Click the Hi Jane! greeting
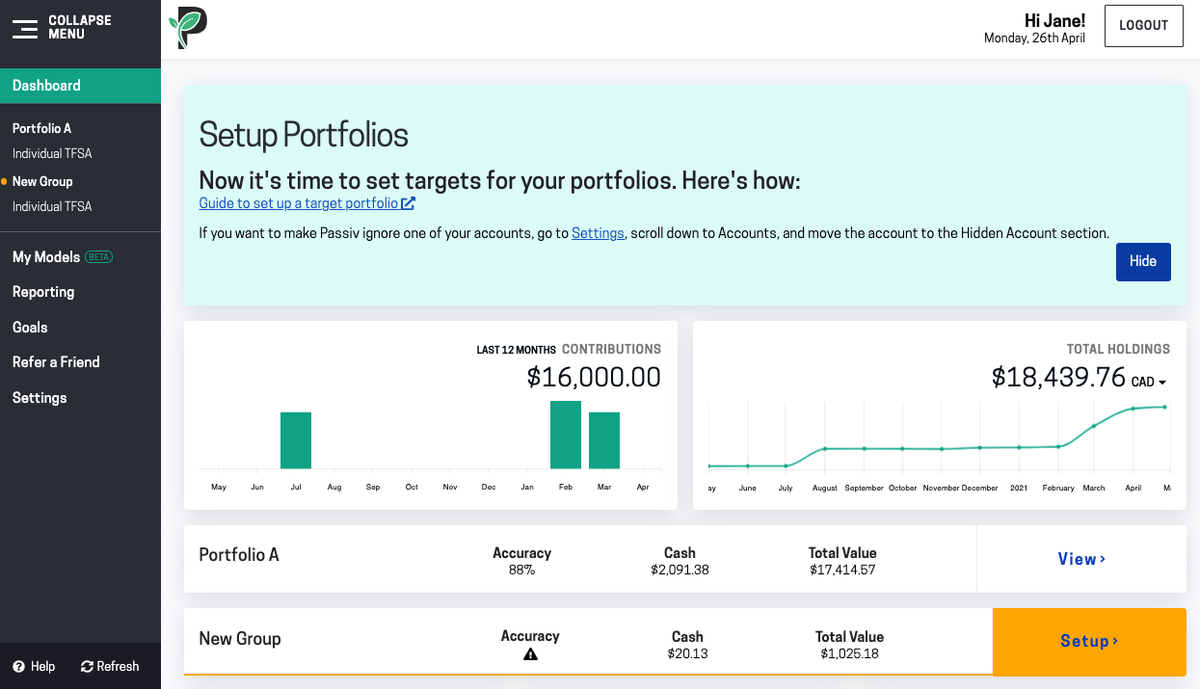Viewport: 1200px width, 689px height. coord(1055,20)
